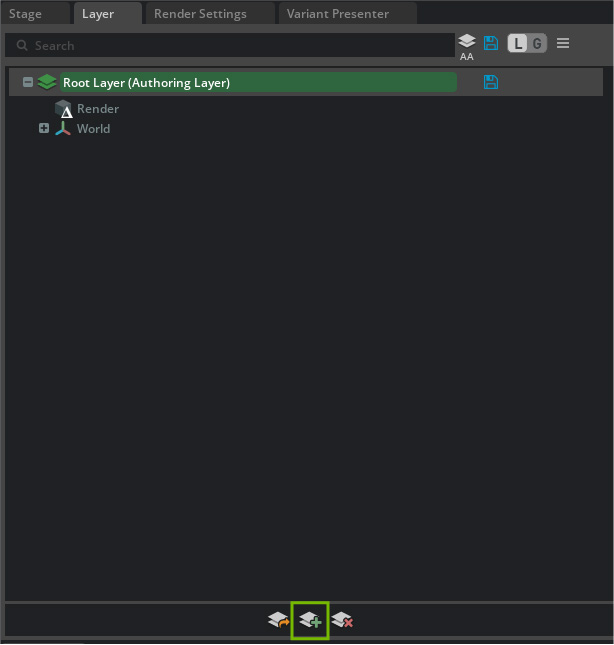This screenshot has width=614, height=645.
Task: Click into the layer Search field
Action: 230,45
